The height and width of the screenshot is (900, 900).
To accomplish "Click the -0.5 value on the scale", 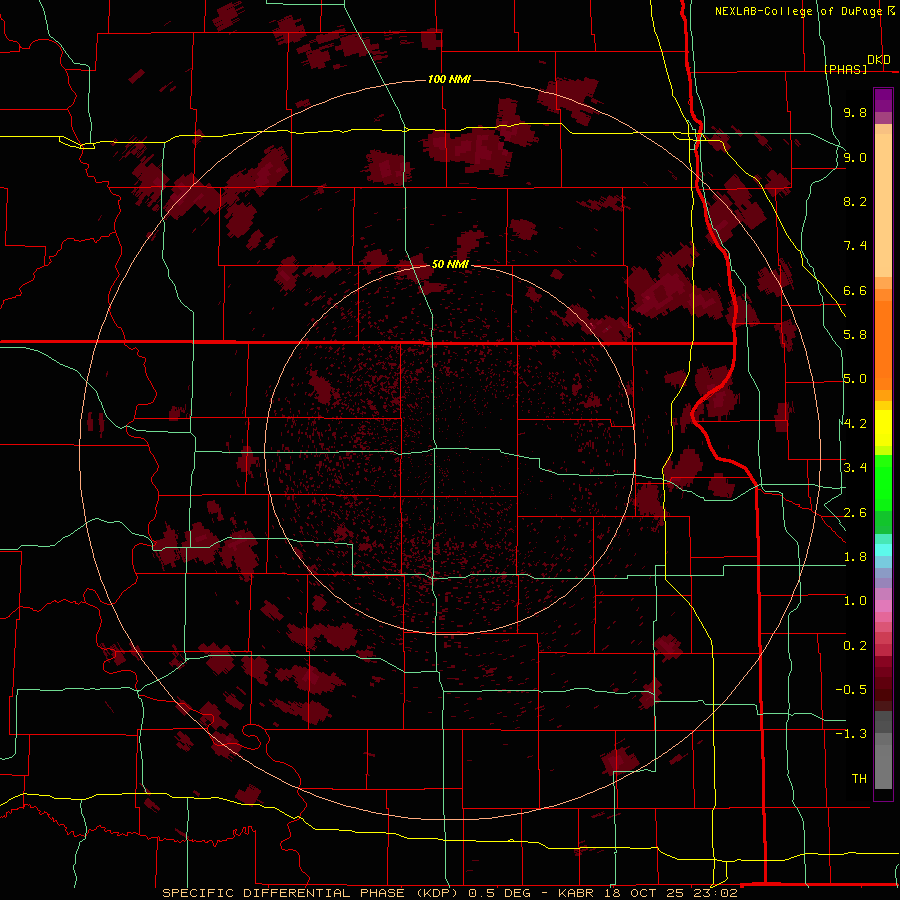I will [x=851, y=690].
